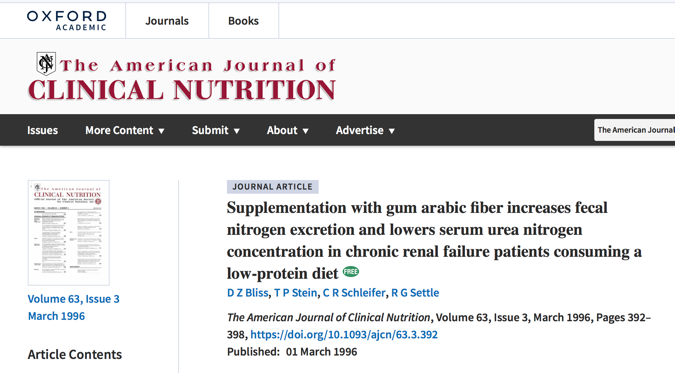Open the Issues menu item
This screenshot has height=373, width=675.
(x=43, y=130)
